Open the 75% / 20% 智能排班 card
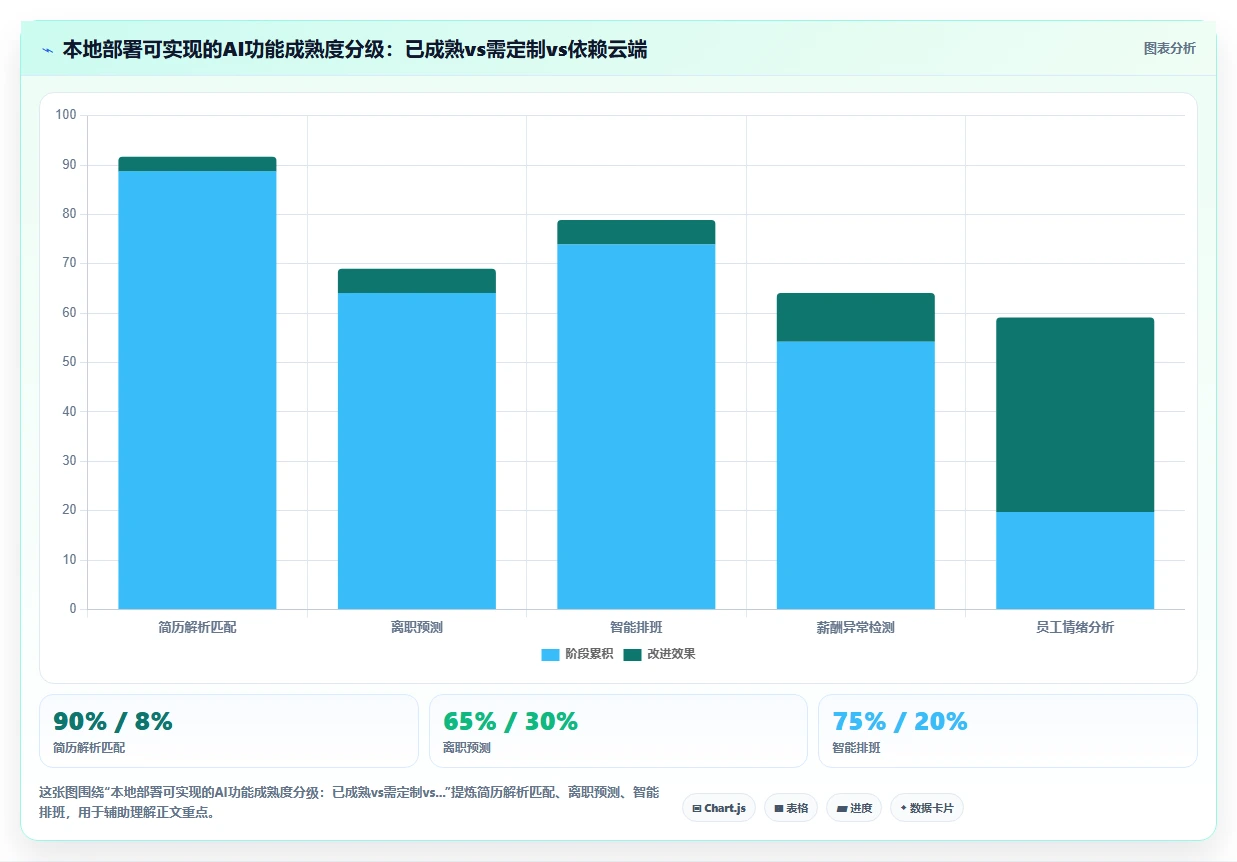Screen dimensions: 1237x862 [1008, 731]
